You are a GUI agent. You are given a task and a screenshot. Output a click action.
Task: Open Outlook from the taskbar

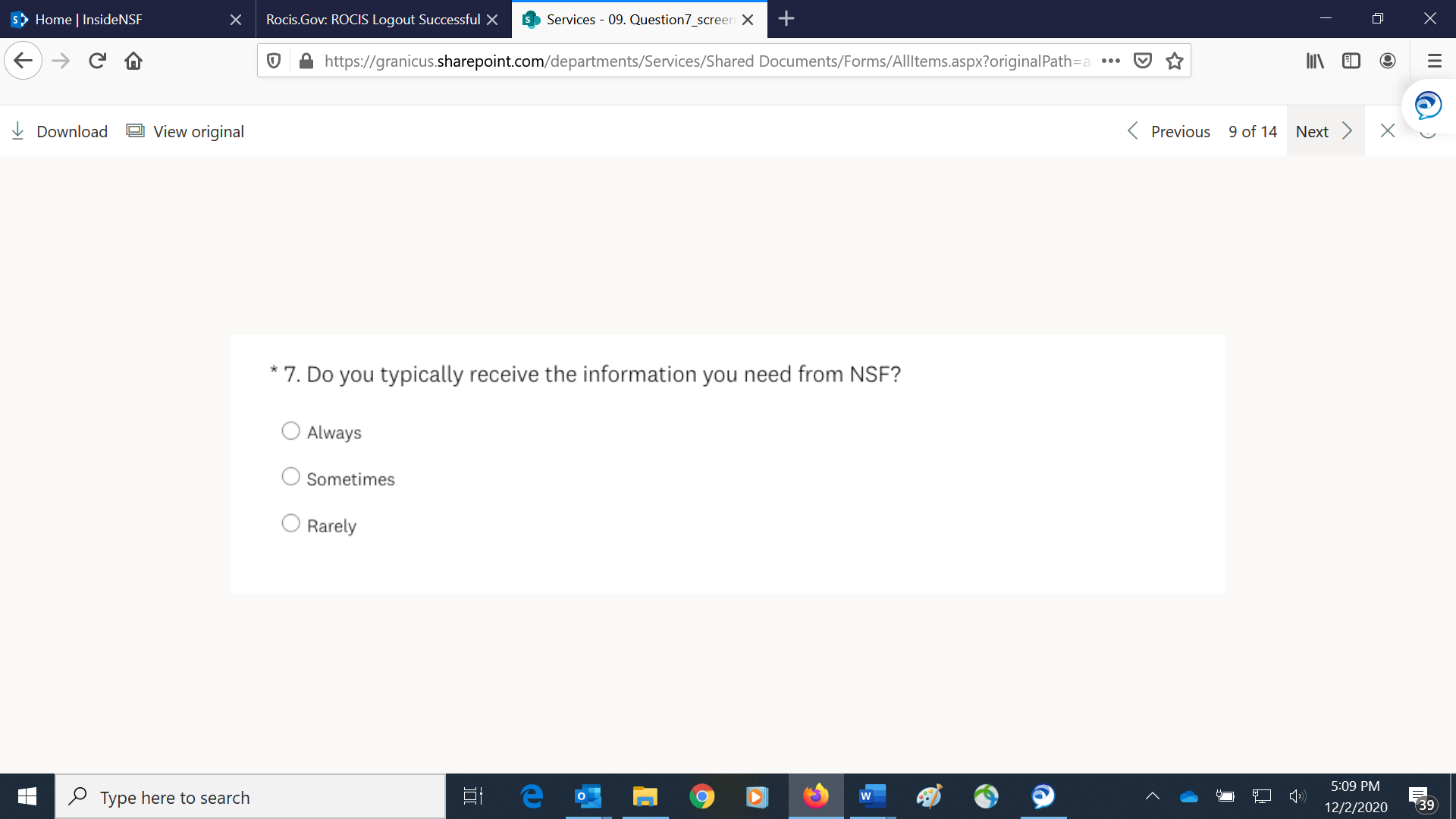(x=588, y=796)
